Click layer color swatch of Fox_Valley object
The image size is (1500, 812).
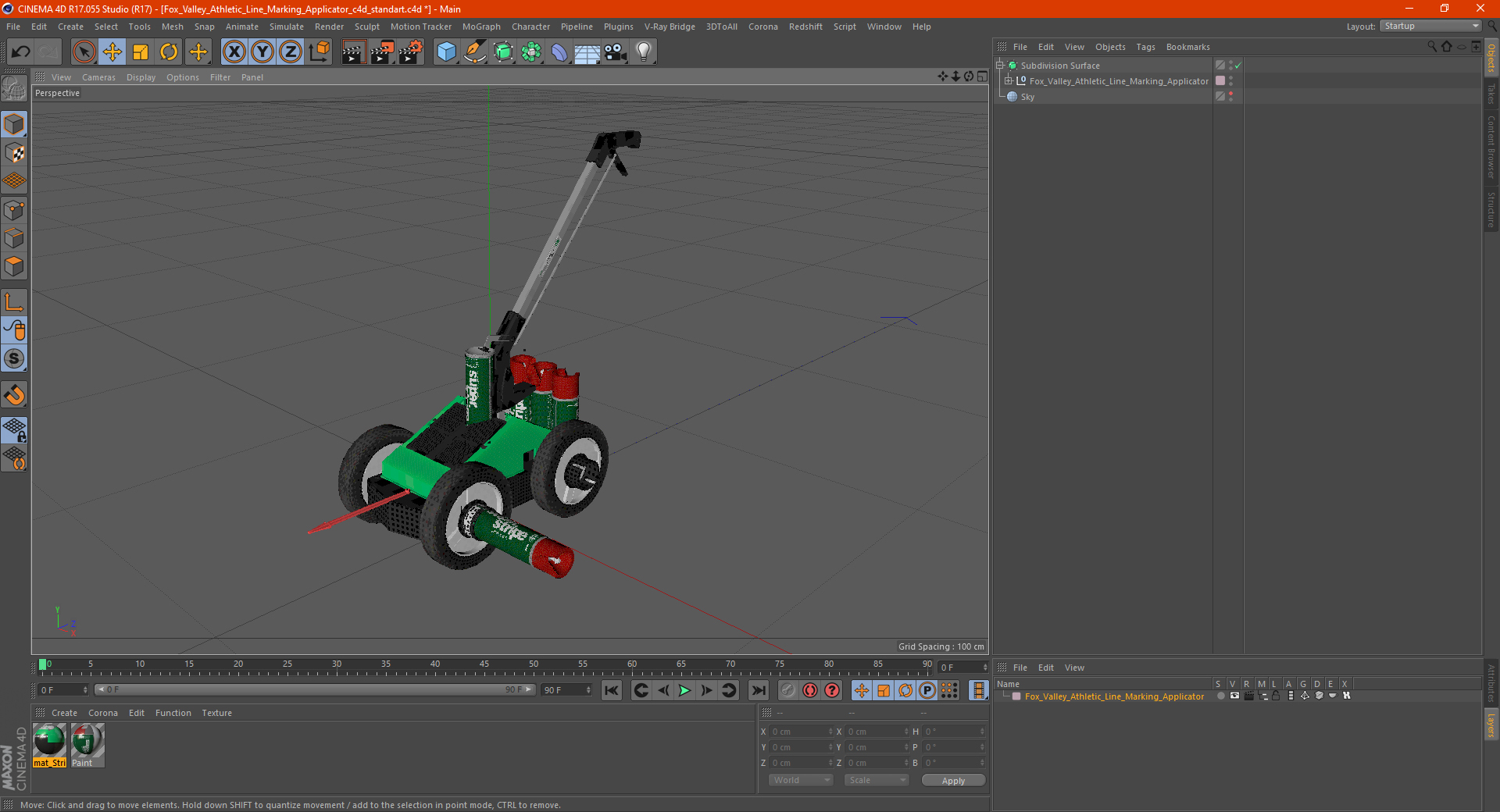[1220, 80]
